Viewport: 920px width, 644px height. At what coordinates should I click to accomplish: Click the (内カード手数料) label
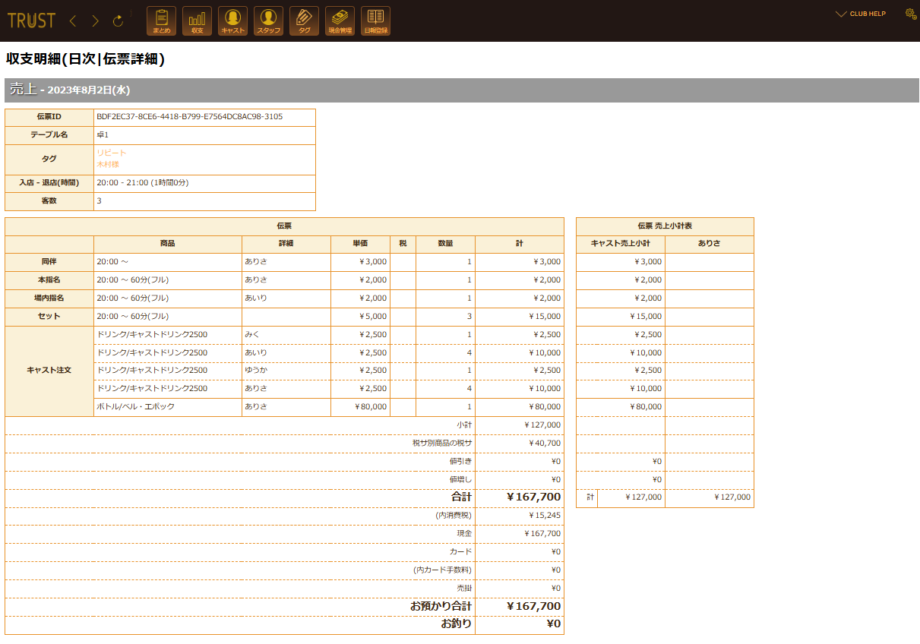tap(442, 570)
